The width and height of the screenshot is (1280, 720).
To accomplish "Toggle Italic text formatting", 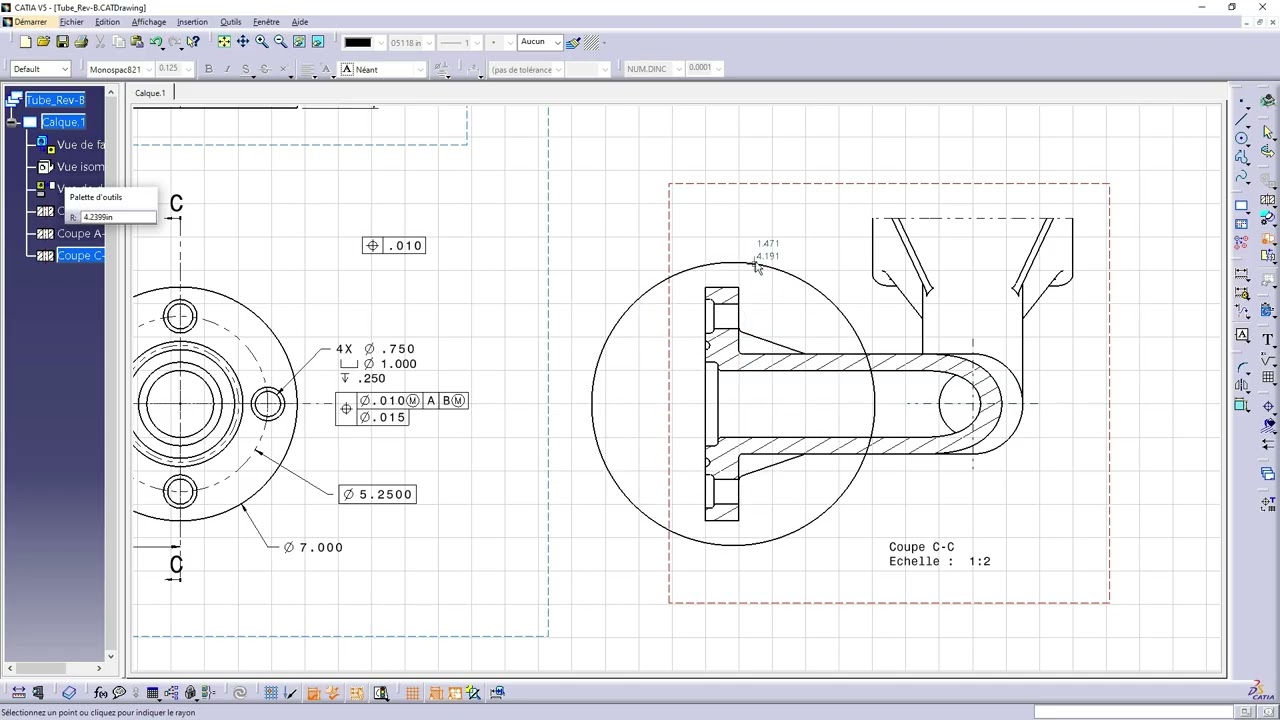I will pyautogui.click(x=227, y=69).
